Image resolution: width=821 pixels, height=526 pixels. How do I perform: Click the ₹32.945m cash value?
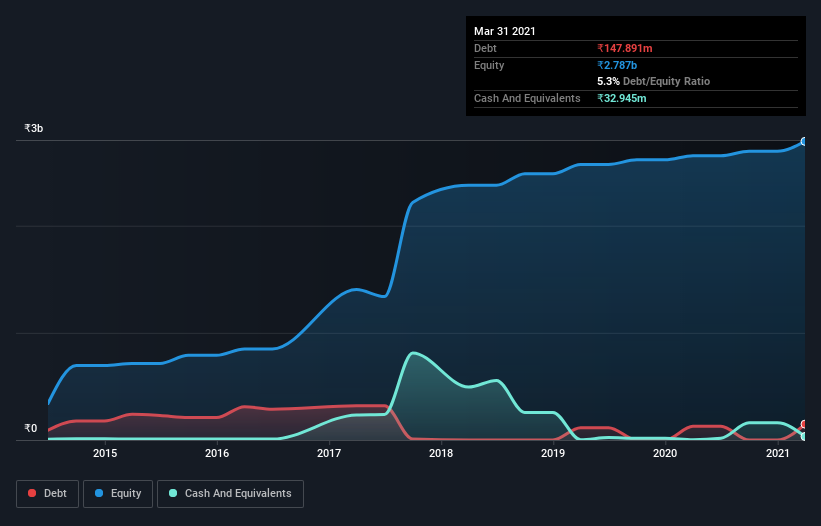(622, 98)
